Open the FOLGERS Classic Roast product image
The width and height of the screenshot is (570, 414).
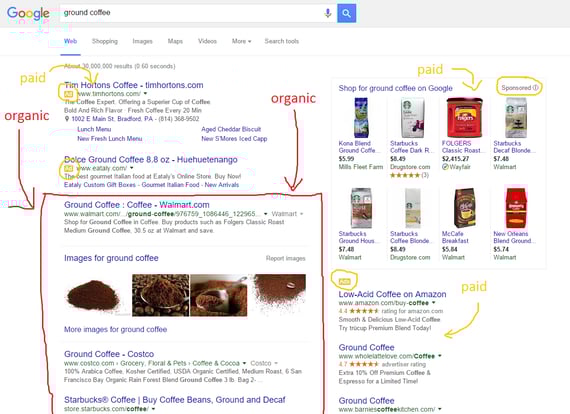464,117
